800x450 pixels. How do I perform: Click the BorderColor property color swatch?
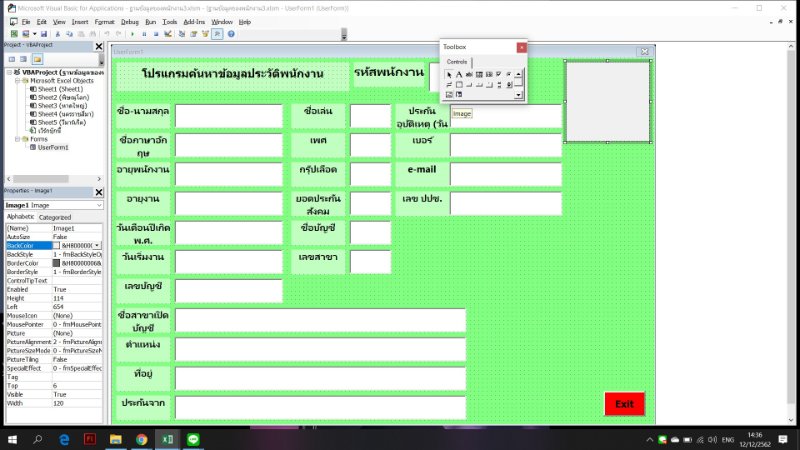57,263
